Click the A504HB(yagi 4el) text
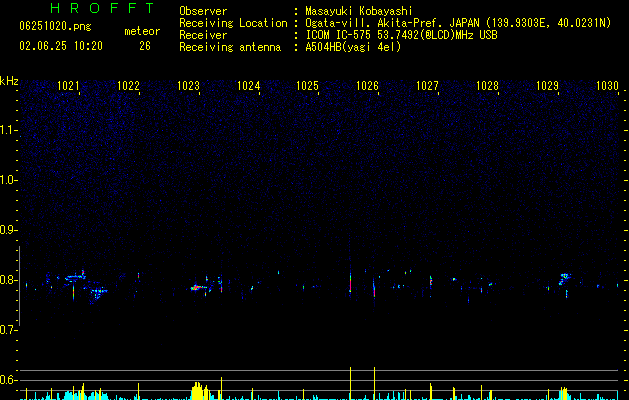The height and width of the screenshot is (400, 629). pyautogui.click(x=353, y=47)
